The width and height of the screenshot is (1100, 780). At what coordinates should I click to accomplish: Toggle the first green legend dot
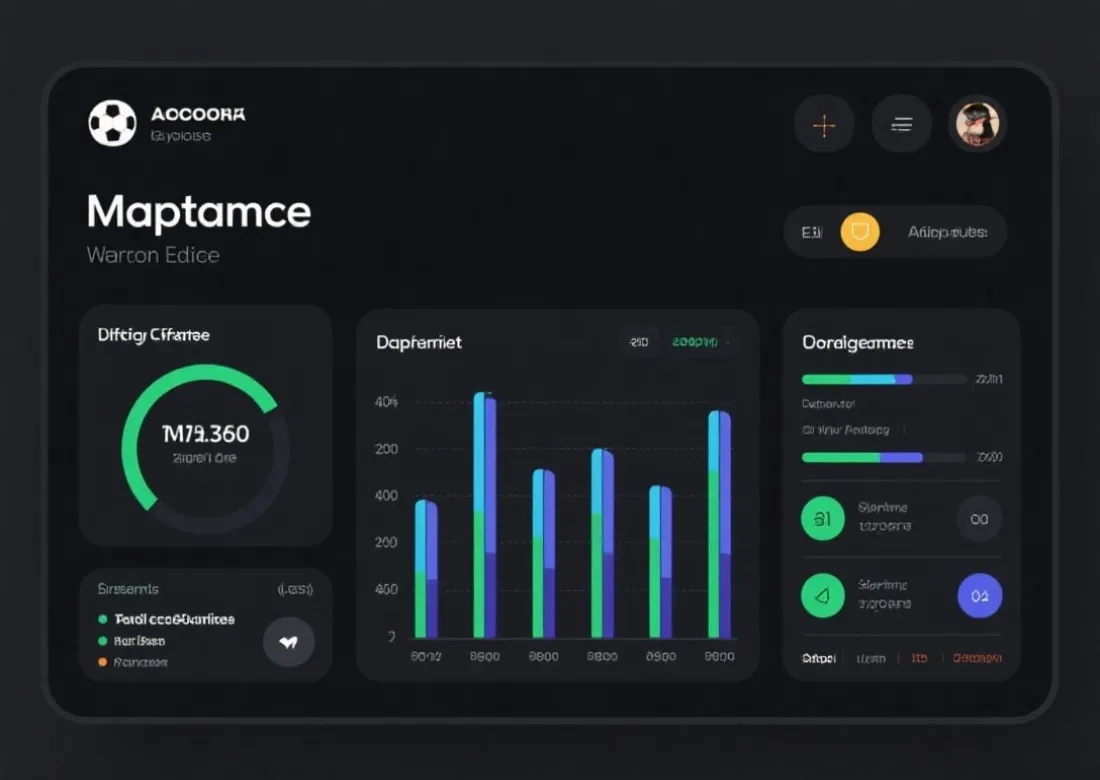[103, 620]
